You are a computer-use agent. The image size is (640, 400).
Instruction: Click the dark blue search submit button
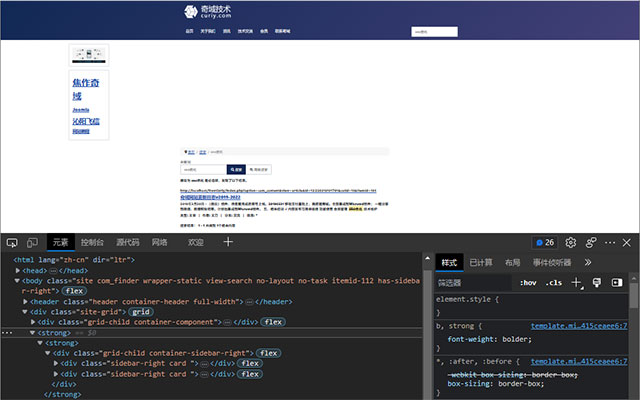point(236,169)
